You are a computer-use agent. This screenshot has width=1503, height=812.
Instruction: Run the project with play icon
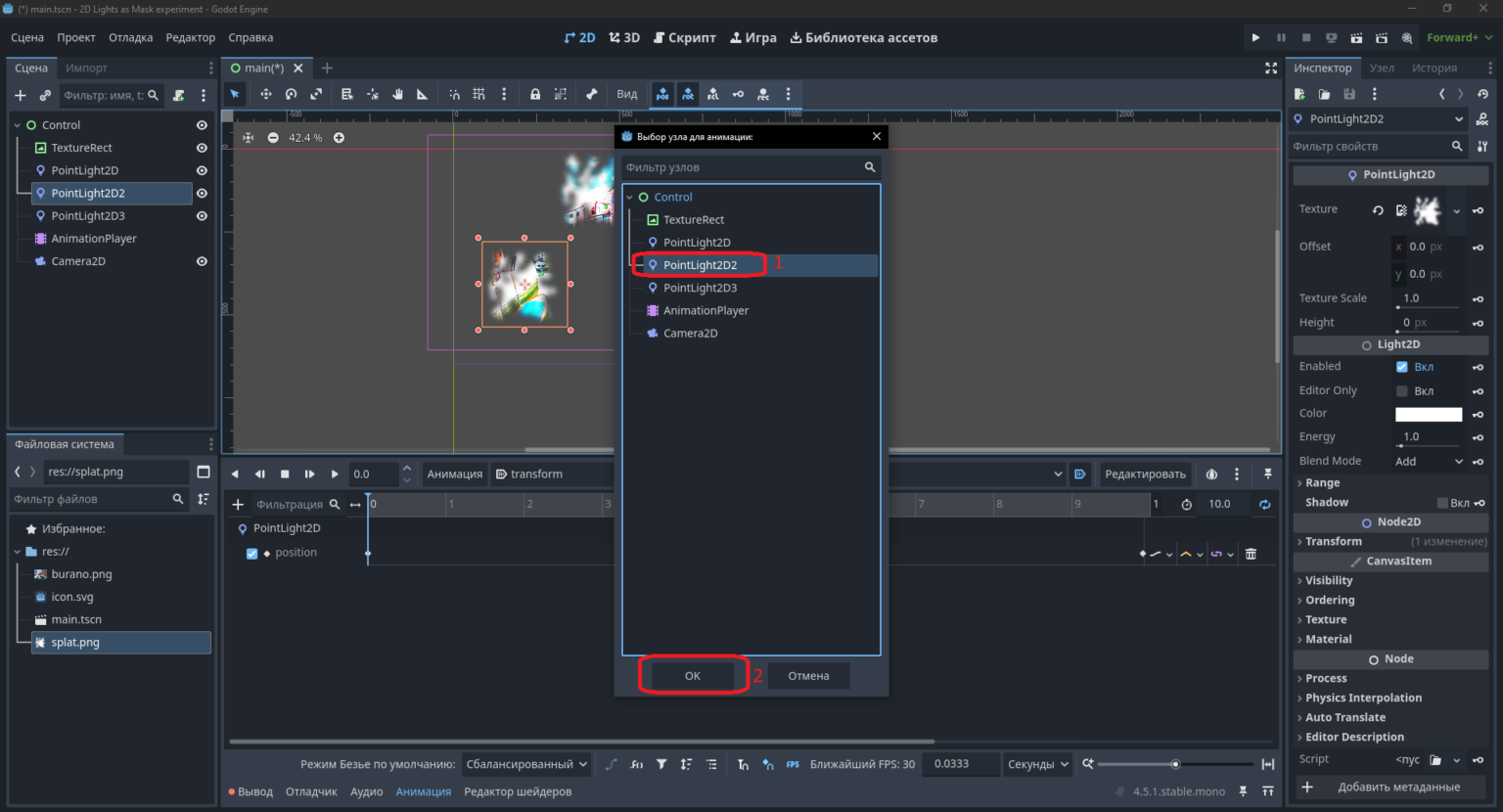tap(1255, 37)
